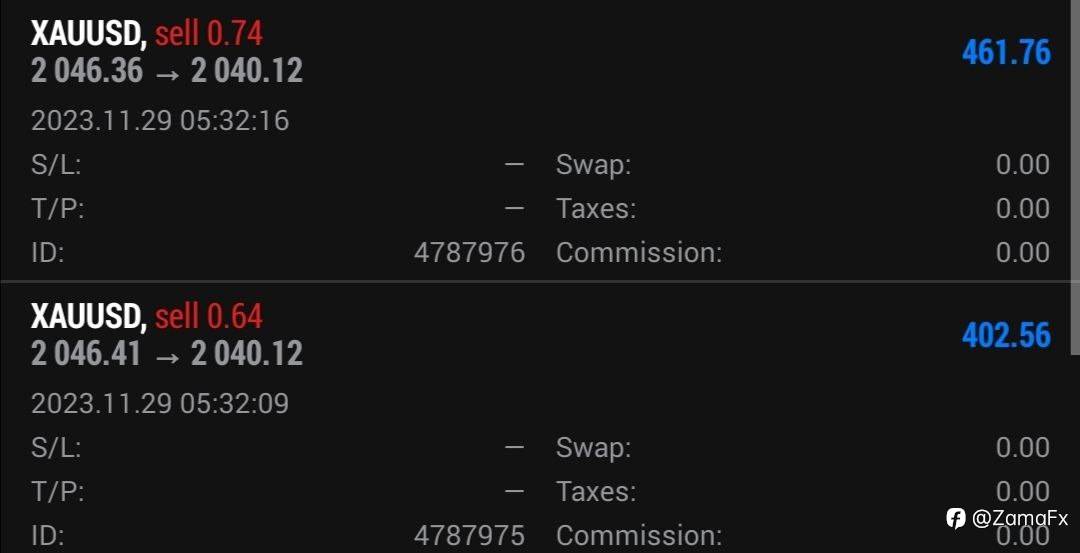The height and width of the screenshot is (553, 1080).
Task: Click trade ID 4787976
Action: tap(469, 253)
